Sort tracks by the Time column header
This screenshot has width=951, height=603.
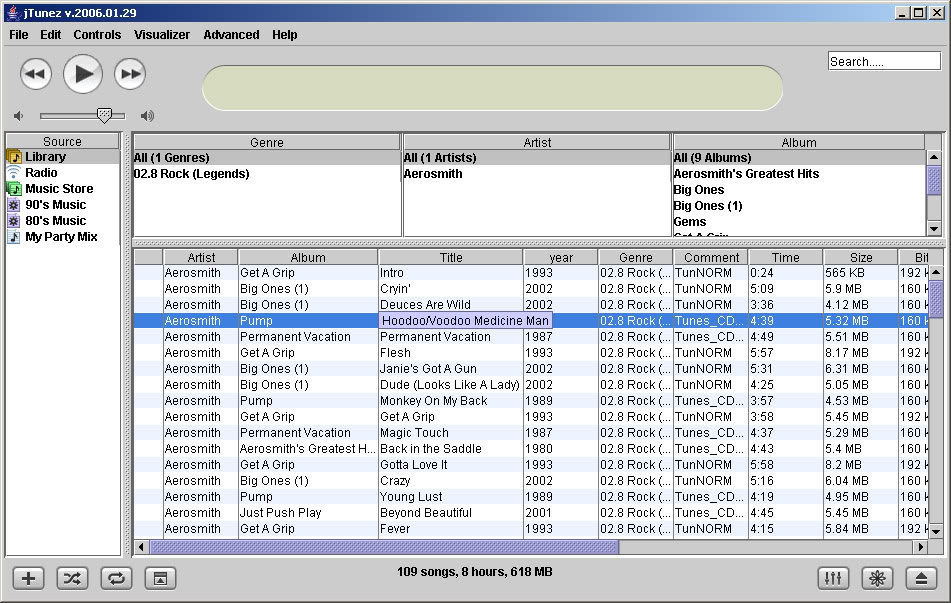(x=785, y=257)
